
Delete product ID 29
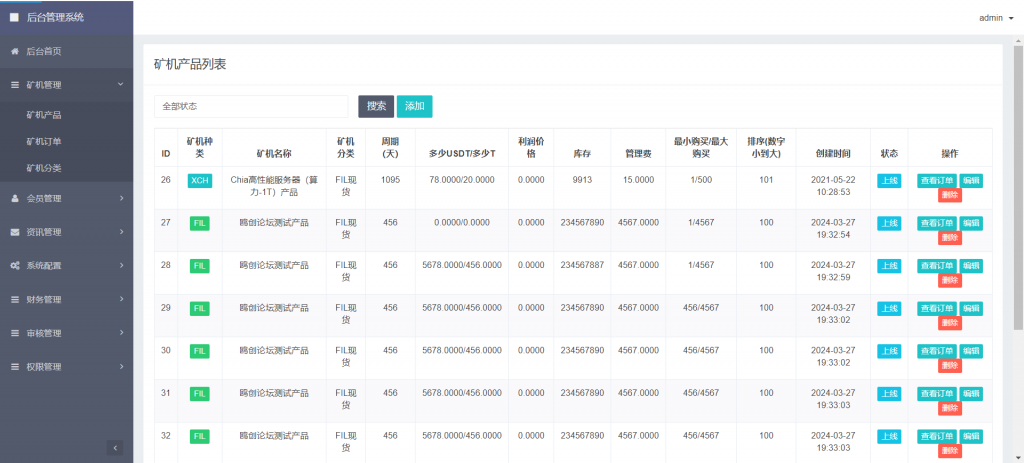point(950,323)
